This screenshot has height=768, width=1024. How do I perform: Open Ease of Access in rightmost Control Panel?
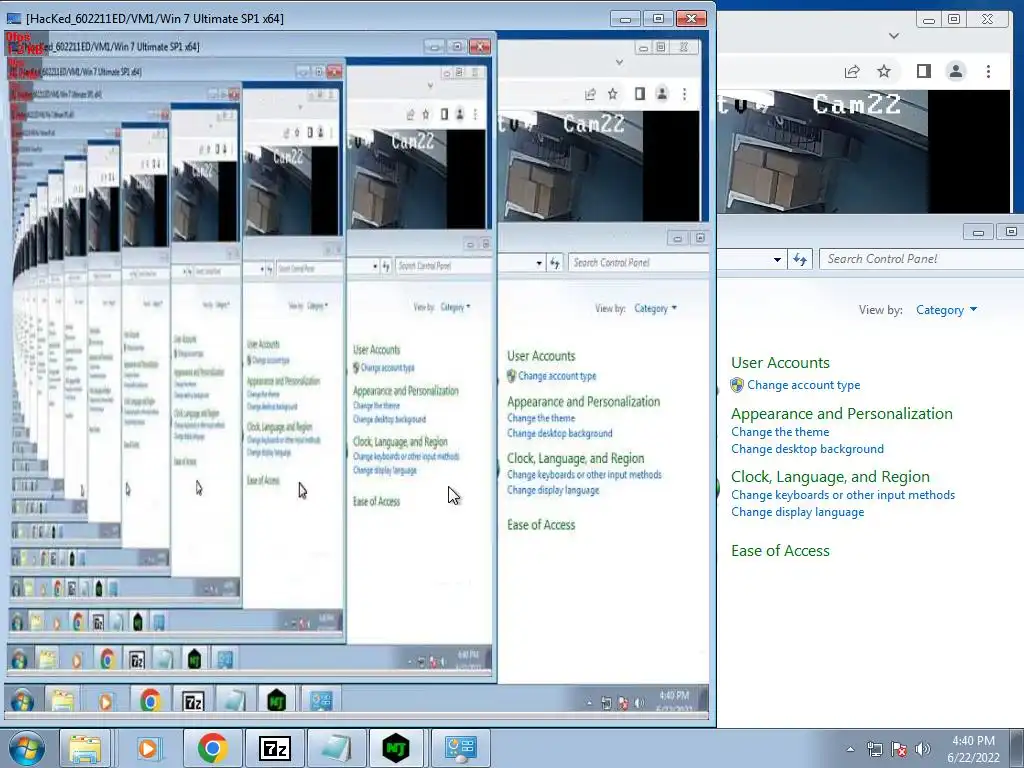[x=780, y=551]
